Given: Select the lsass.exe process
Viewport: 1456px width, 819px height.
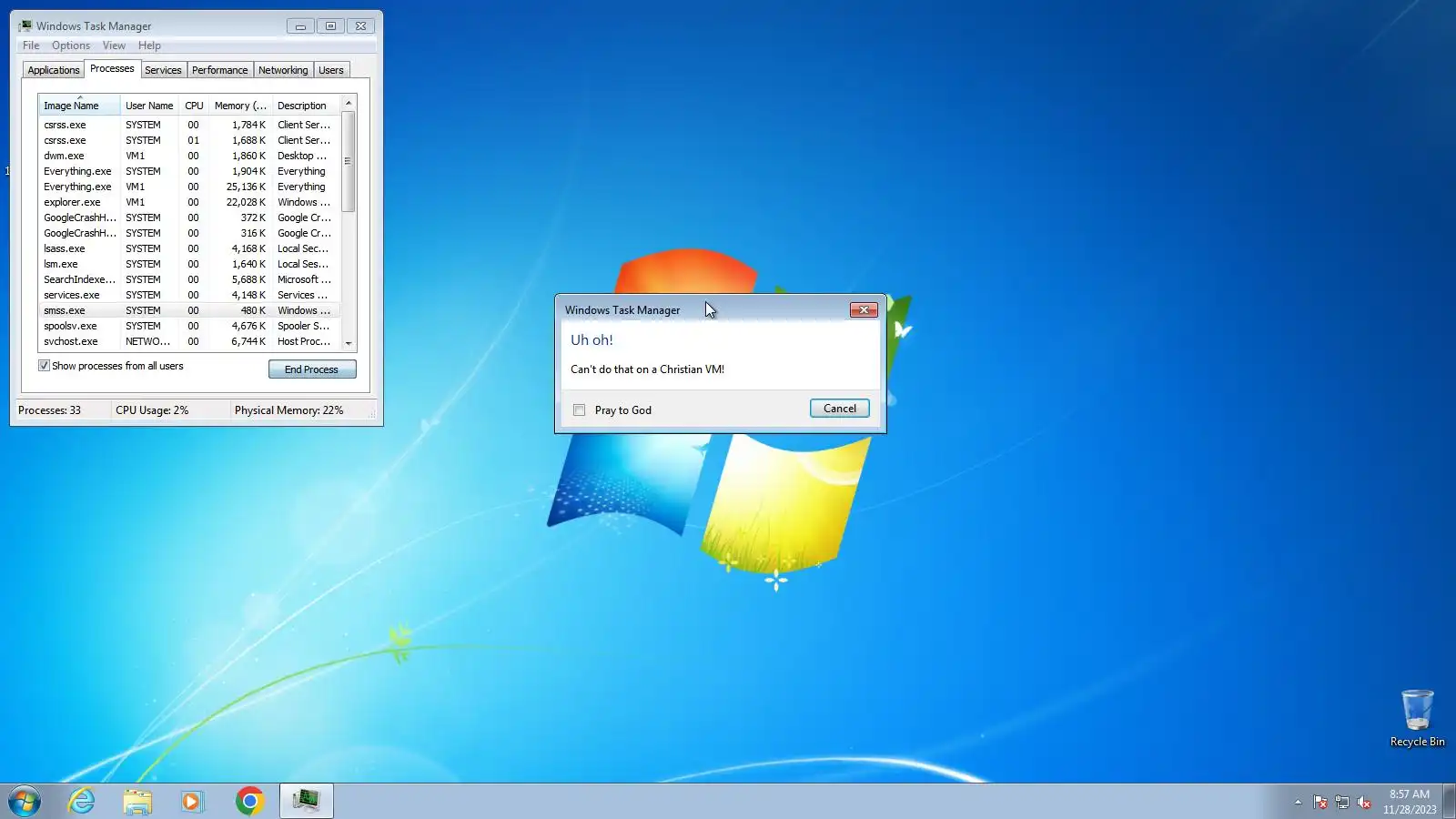Looking at the screenshot, I should (x=189, y=248).
